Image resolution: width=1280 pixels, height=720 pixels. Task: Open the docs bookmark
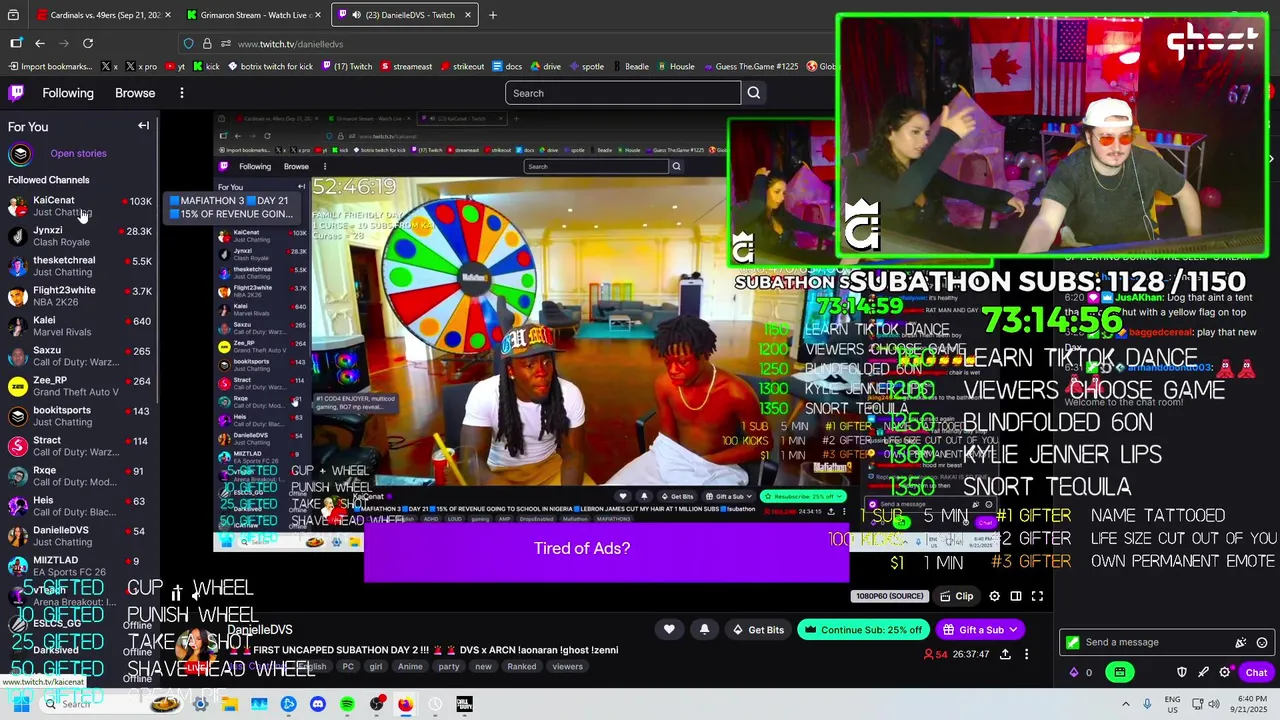point(507,67)
